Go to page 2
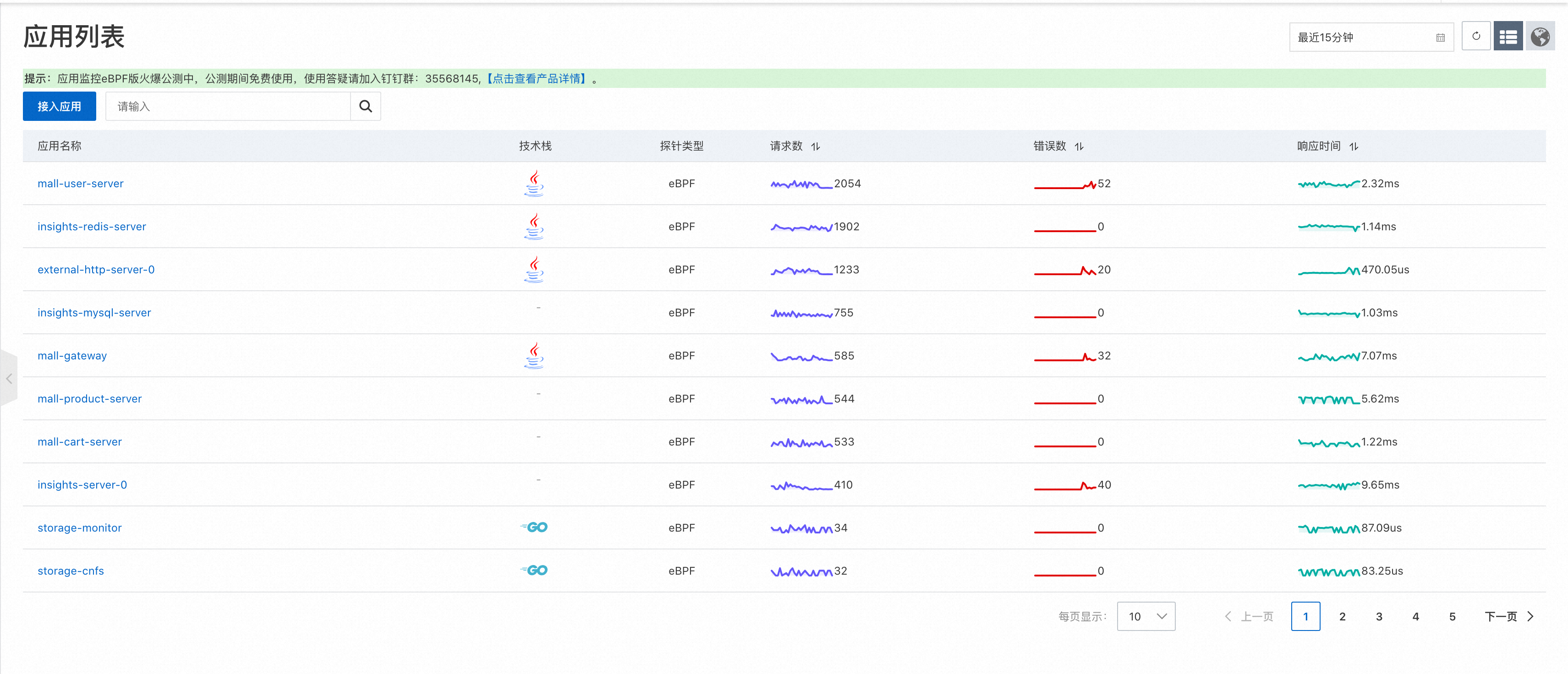The image size is (1568, 674). (1342, 616)
